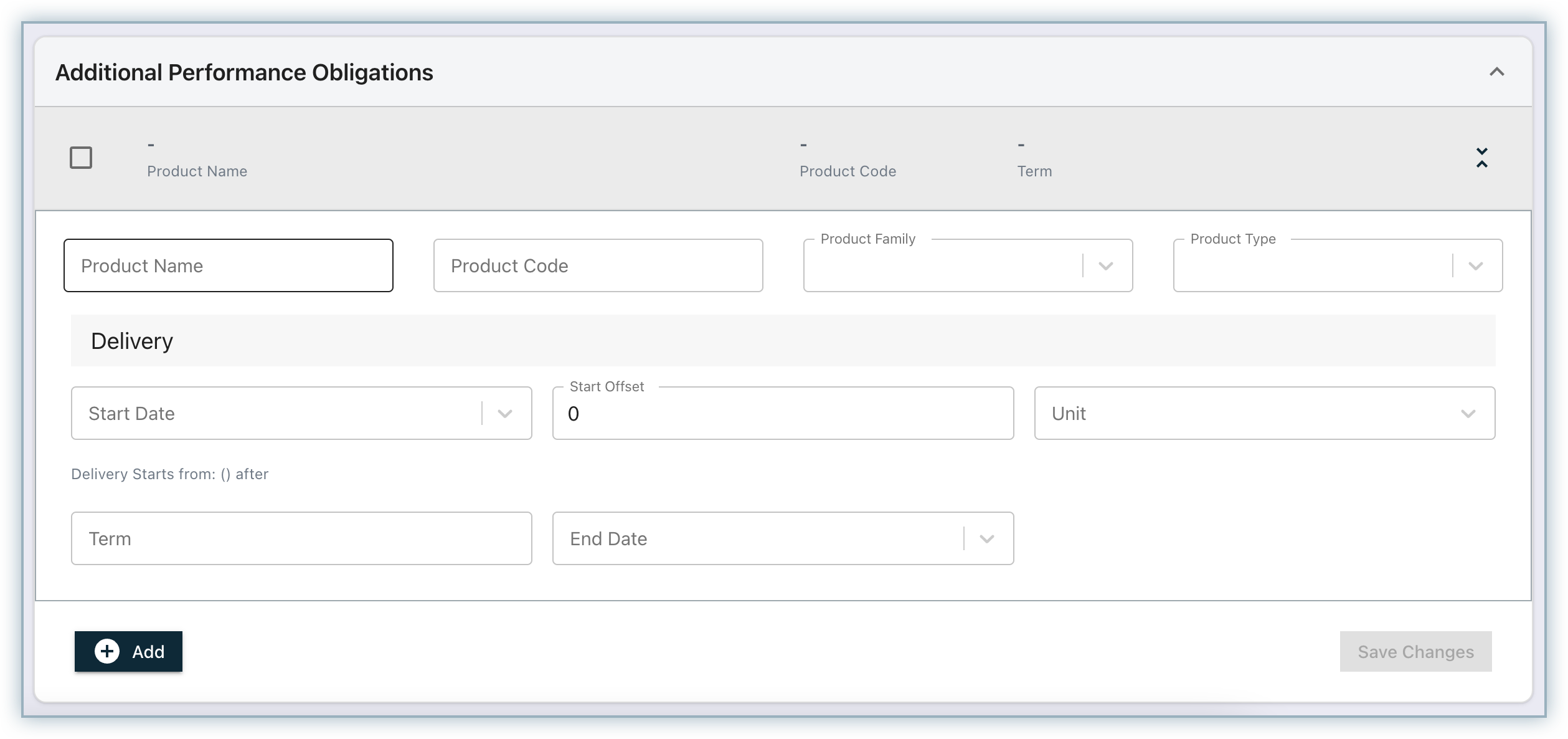Click the Product Name input field
Viewport: 1568px width, 739px height.
[x=228, y=265]
